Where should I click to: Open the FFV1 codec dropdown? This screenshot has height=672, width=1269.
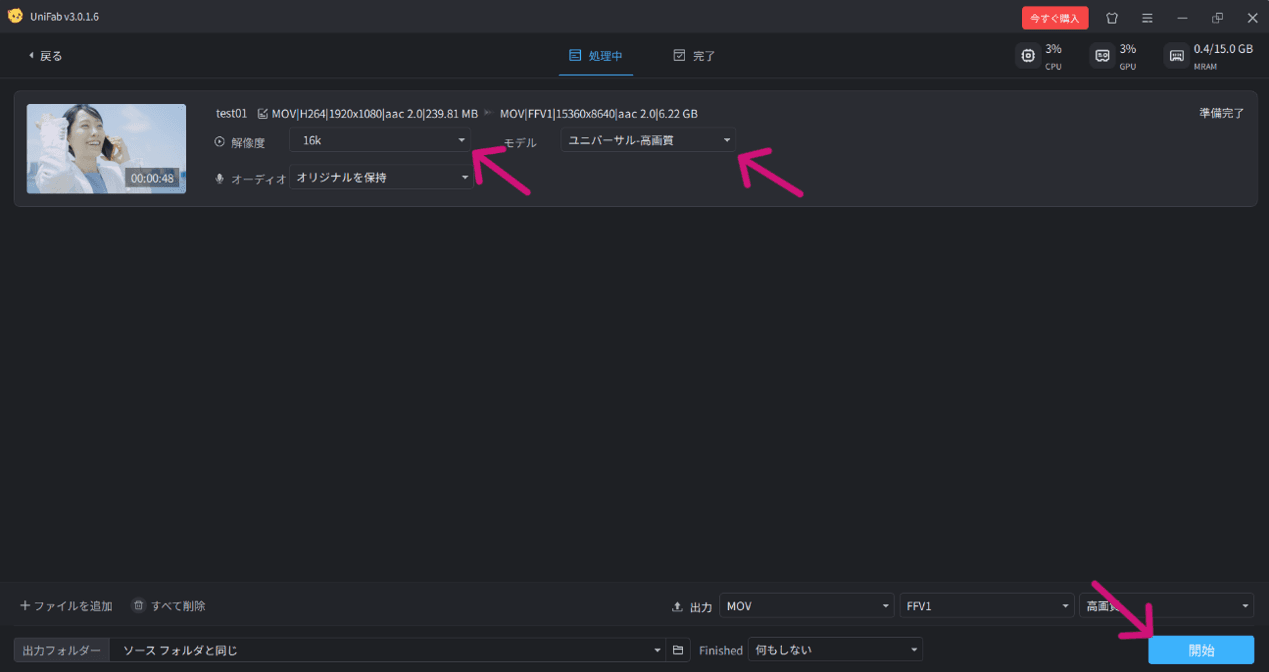point(987,606)
